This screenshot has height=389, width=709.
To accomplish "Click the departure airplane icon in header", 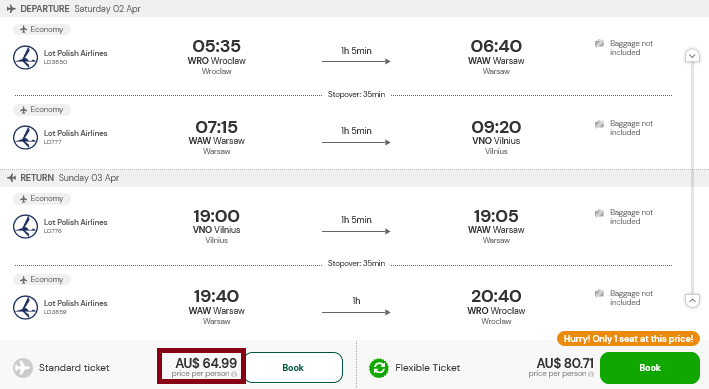I will tap(11, 9).
